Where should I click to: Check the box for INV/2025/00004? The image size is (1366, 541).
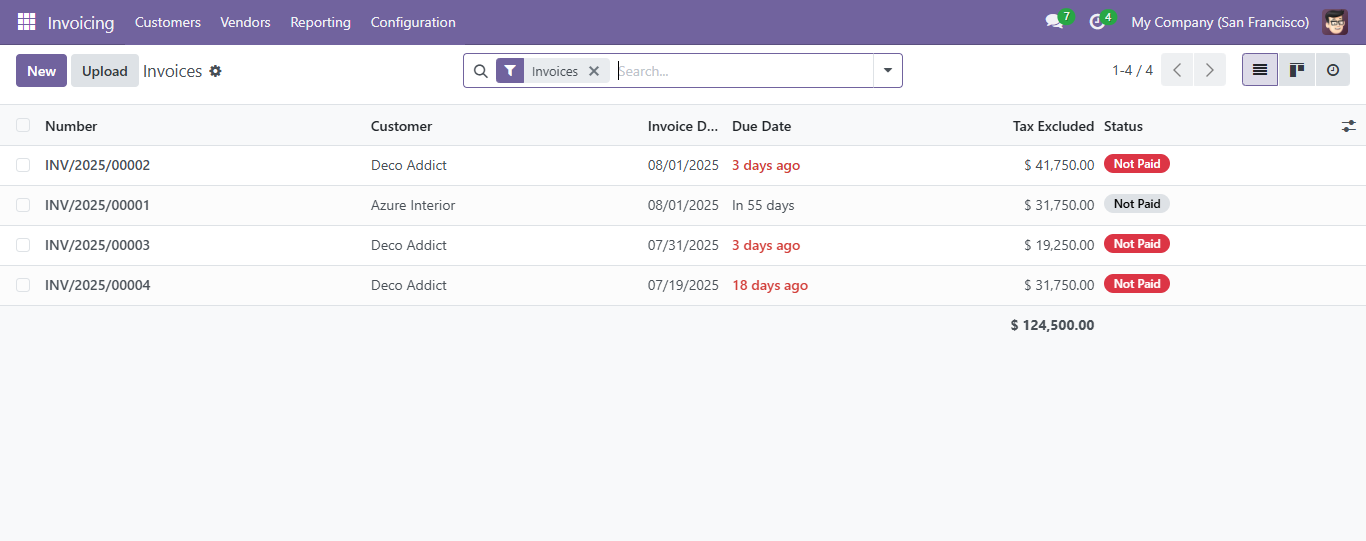(x=23, y=285)
